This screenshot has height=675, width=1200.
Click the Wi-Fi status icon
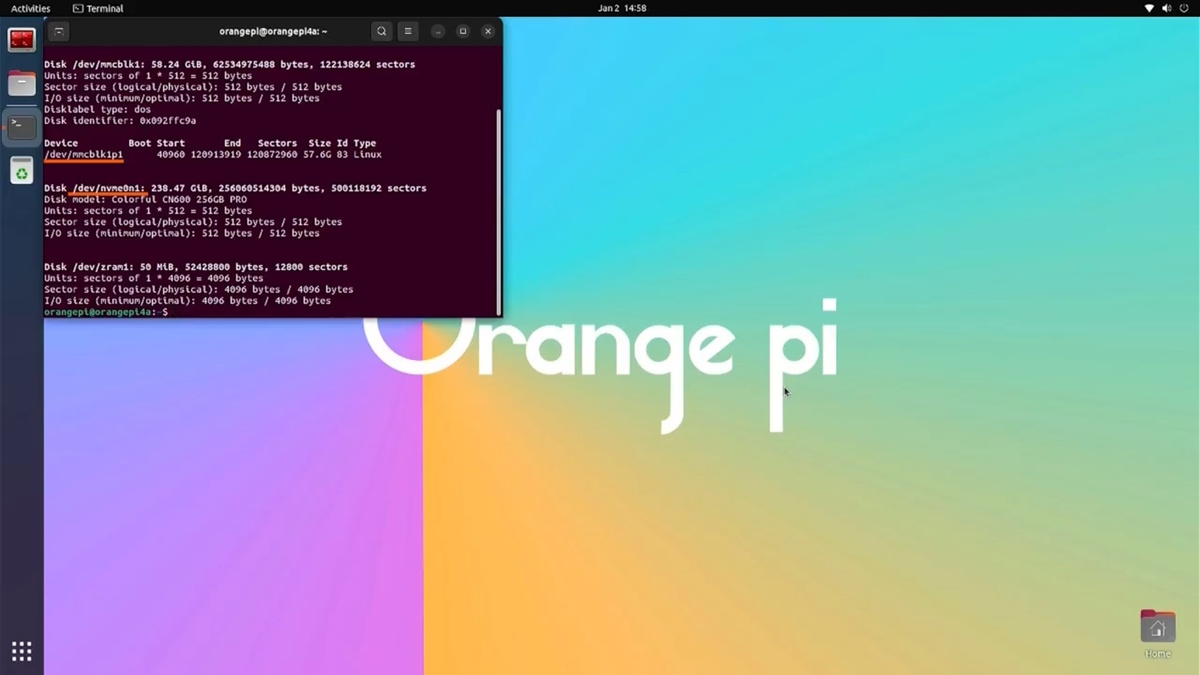pos(1149,8)
